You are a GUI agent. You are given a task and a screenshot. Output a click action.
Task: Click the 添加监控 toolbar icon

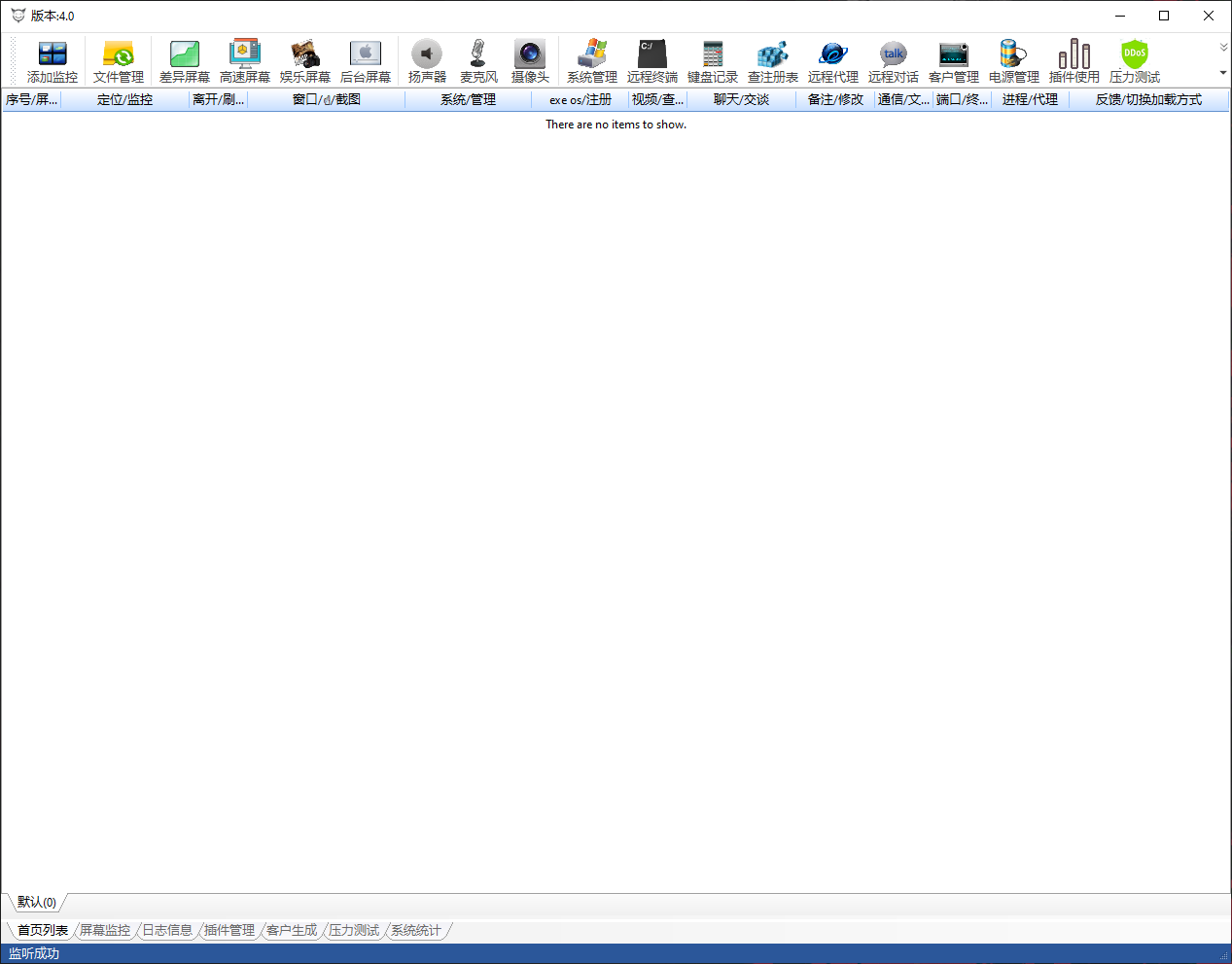[53, 61]
